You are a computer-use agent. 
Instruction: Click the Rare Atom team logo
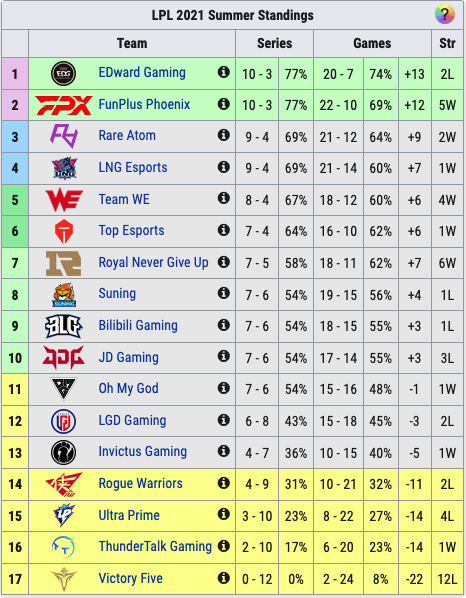(x=64, y=136)
